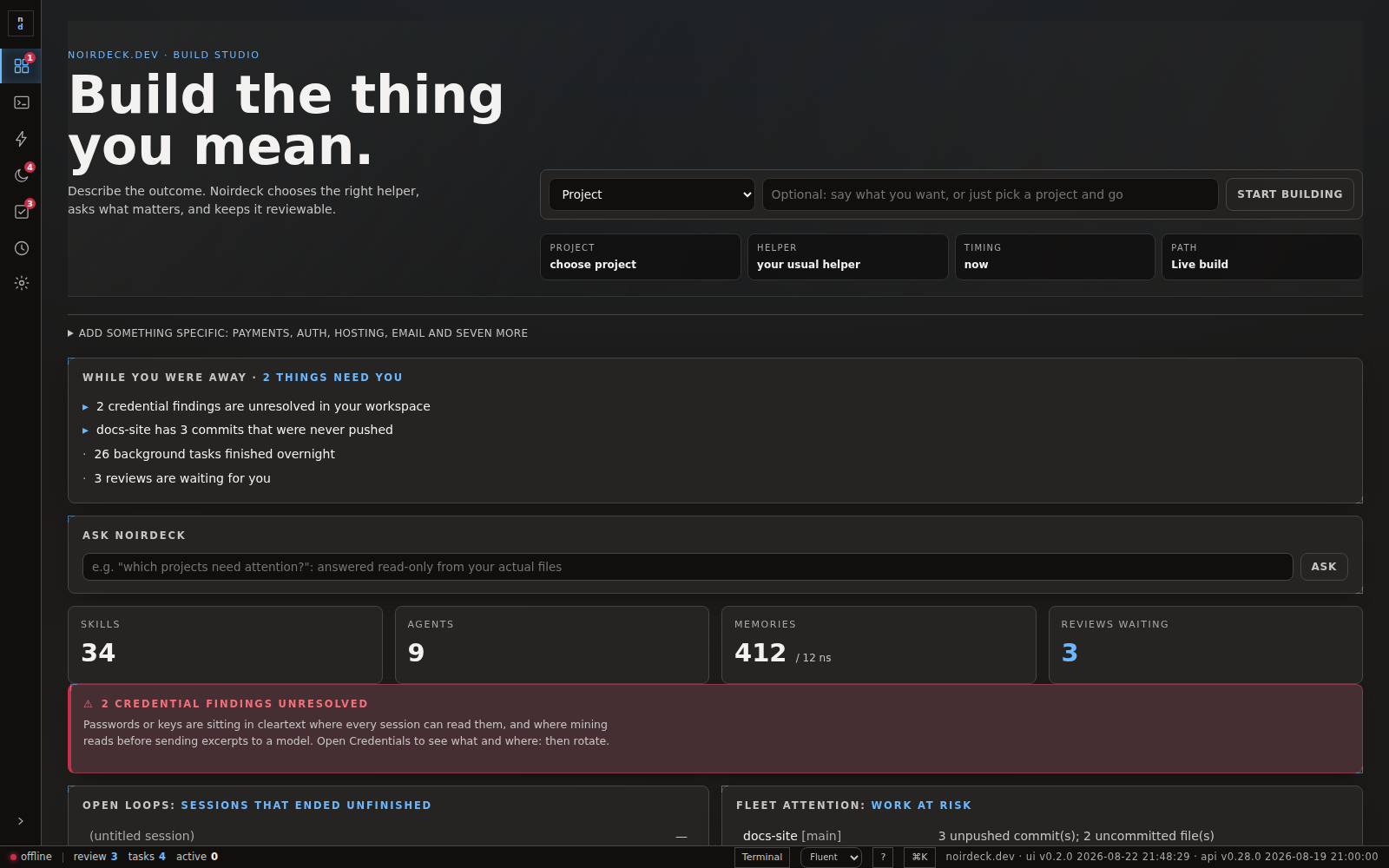Open the Skills 34 stat card

tap(225, 645)
